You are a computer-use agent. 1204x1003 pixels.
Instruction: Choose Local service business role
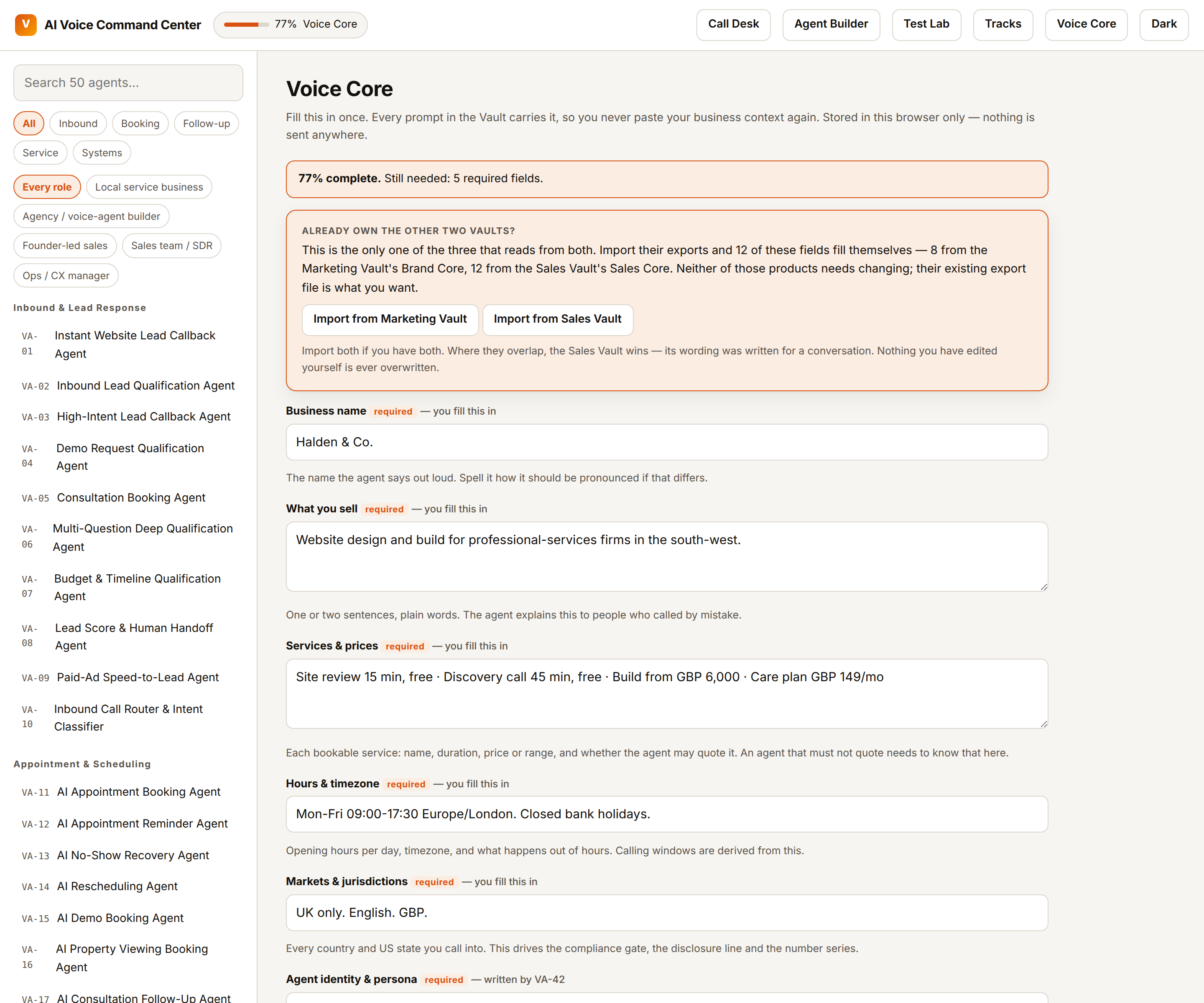tap(149, 187)
